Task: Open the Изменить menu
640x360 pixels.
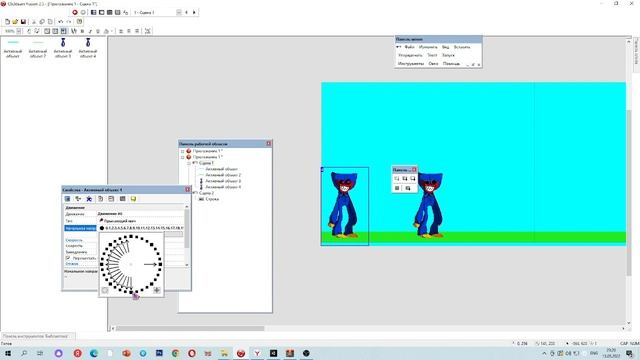Action: pyautogui.click(x=428, y=47)
